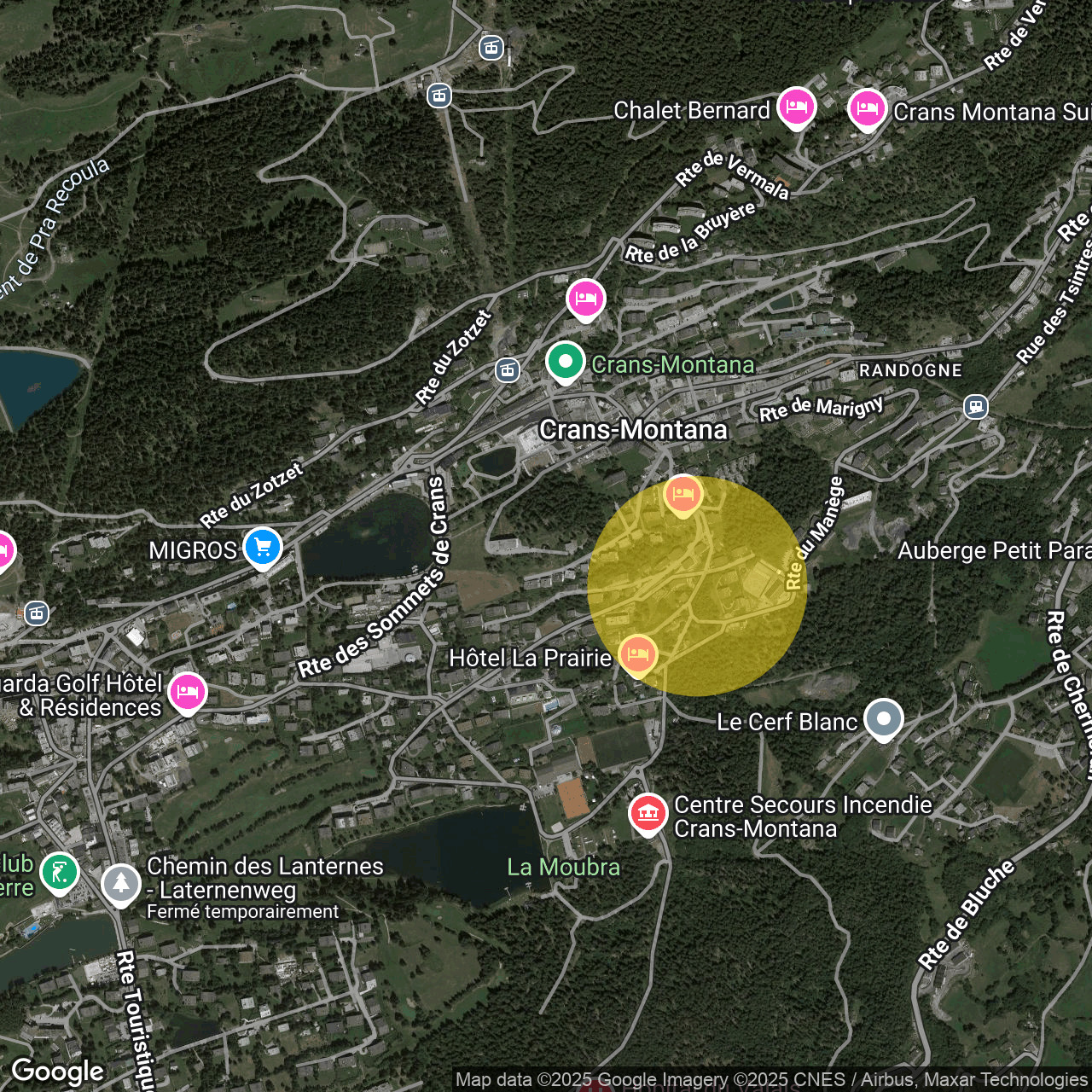Select the Crans Montana Suites hotel pin
The image size is (1092, 1092).
coord(867,108)
